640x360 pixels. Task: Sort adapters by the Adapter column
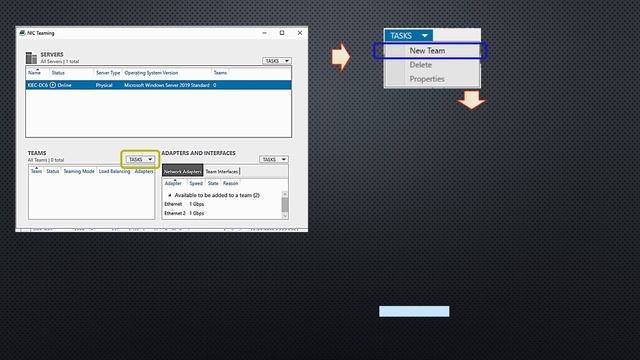tap(173, 183)
